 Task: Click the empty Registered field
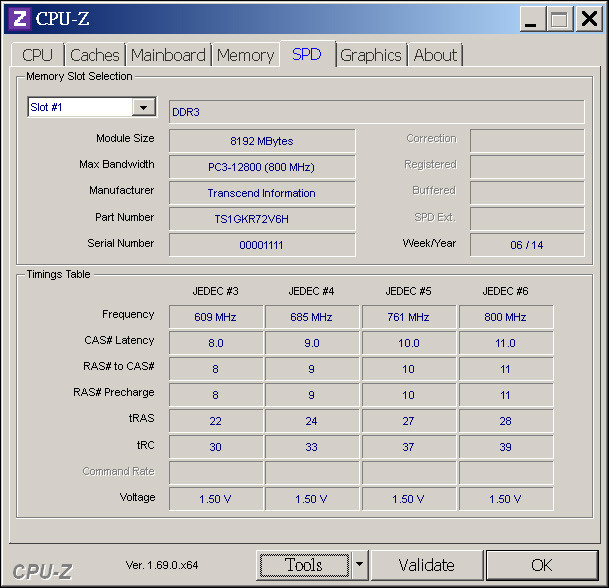[527, 167]
